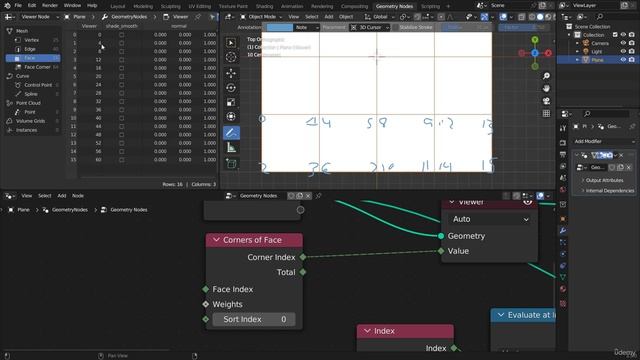Toggle shade_smooth checkbox in row 0
The width and height of the screenshot is (640, 360).
tap(122, 35)
